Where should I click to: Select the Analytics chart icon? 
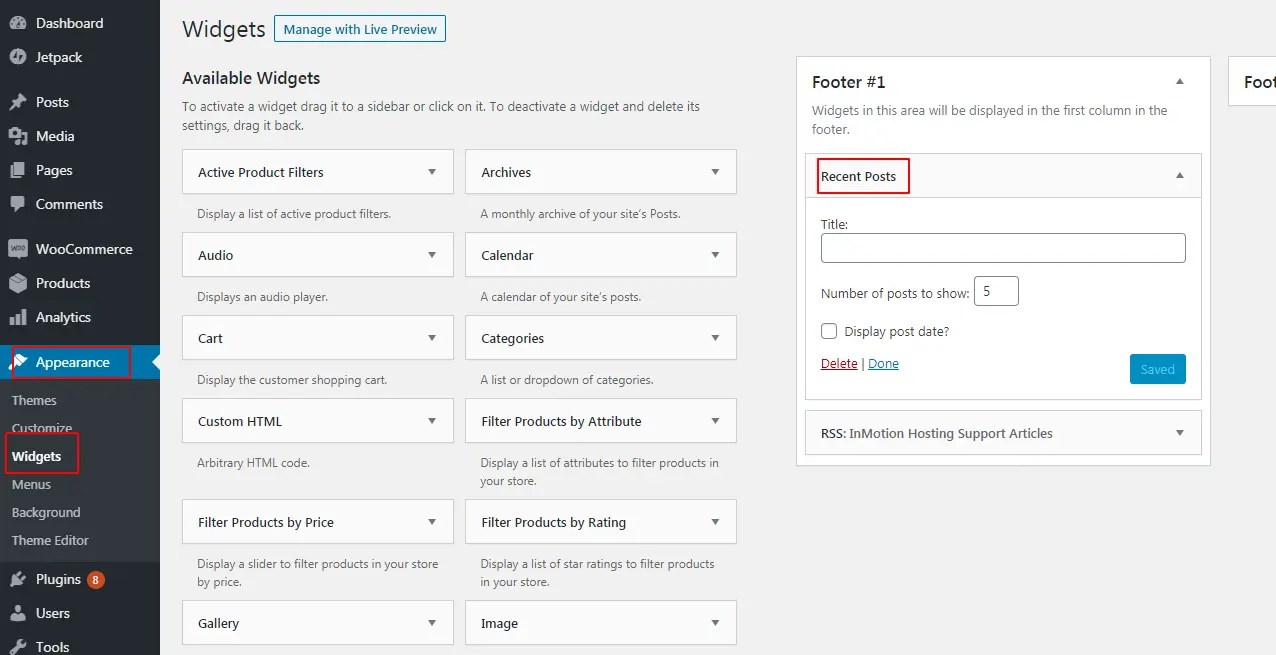tap(17, 317)
